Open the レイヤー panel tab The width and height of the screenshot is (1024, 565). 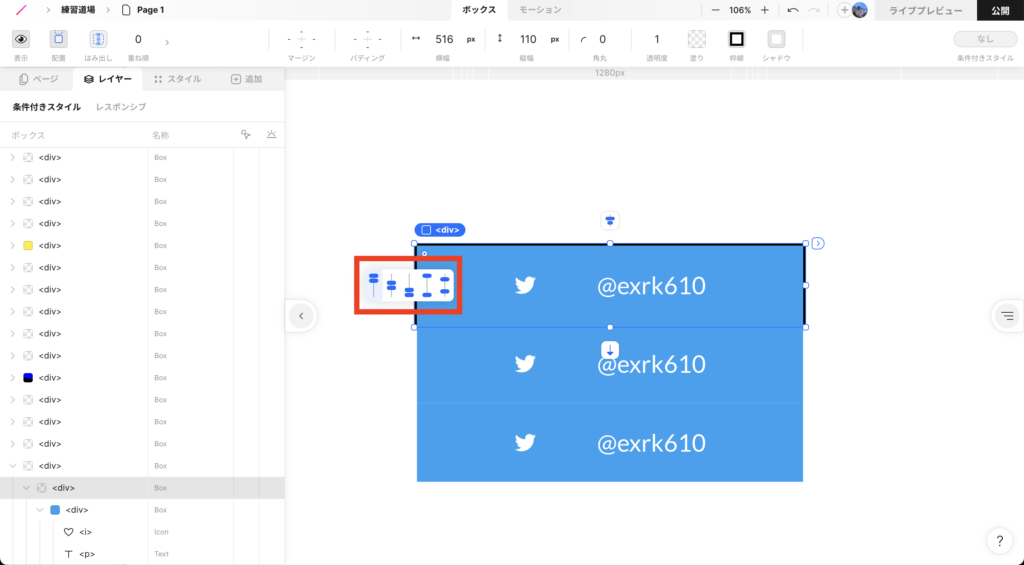pos(108,79)
